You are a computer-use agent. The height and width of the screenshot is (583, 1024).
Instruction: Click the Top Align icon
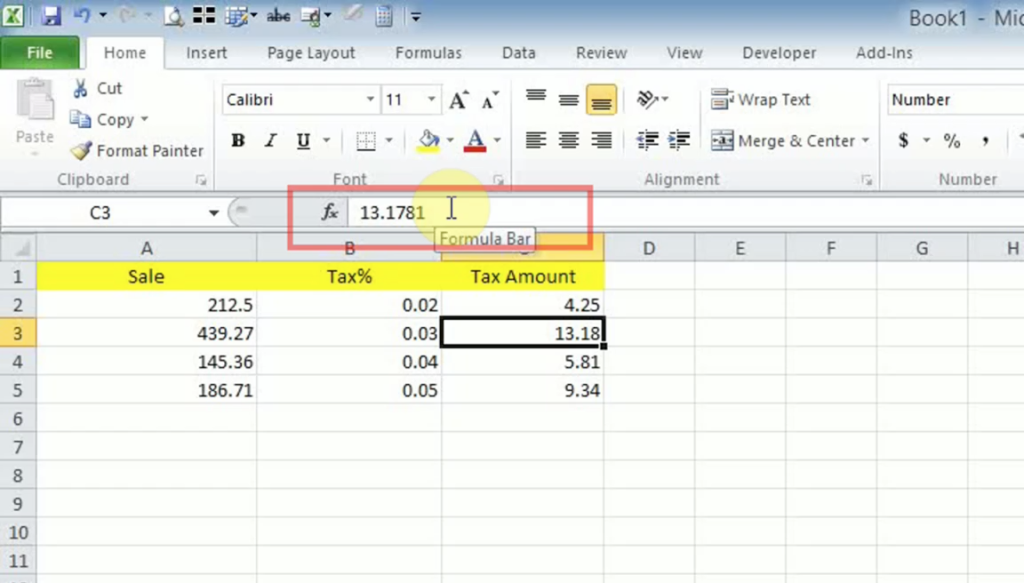click(536, 99)
